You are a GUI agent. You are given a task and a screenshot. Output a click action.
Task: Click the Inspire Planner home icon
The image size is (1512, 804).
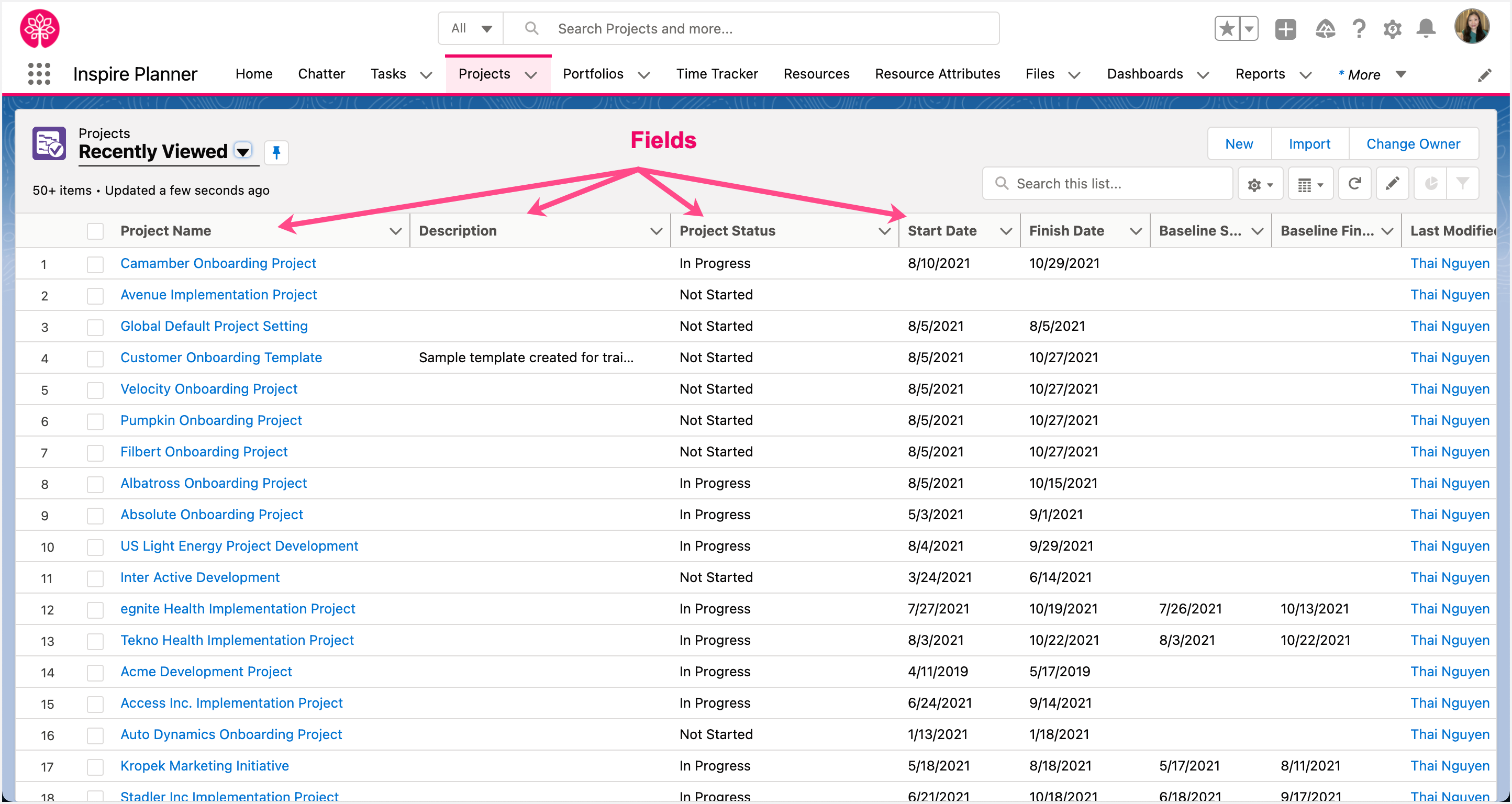click(40, 27)
